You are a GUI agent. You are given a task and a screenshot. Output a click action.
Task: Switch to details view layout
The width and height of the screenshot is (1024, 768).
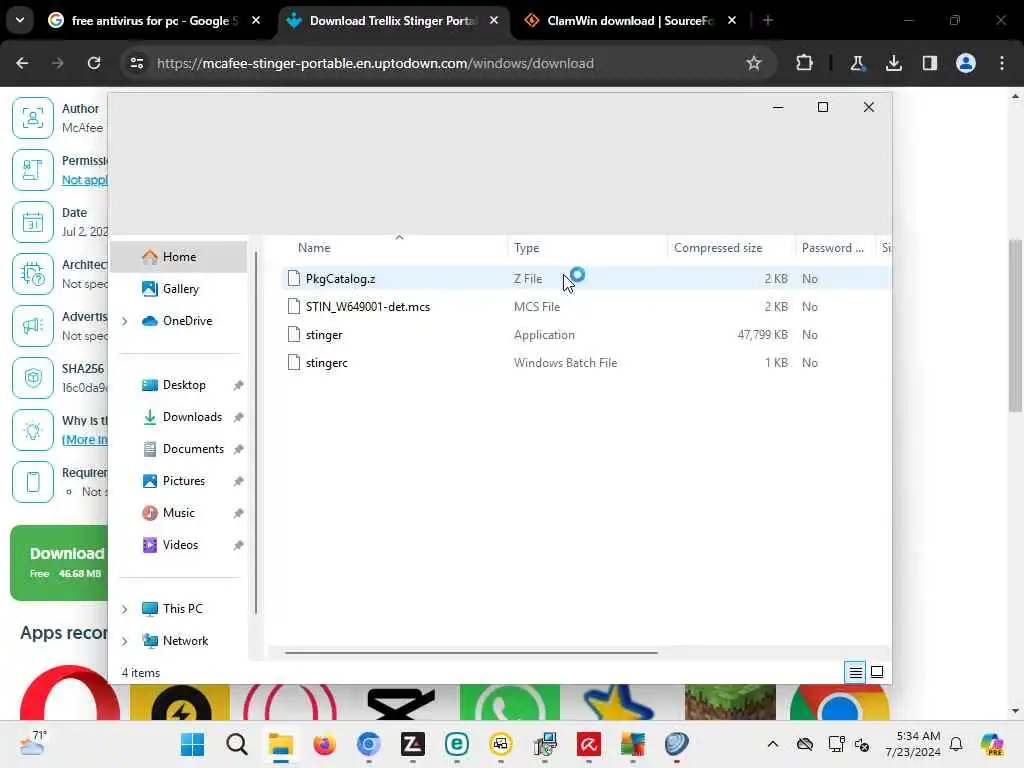click(x=856, y=672)
